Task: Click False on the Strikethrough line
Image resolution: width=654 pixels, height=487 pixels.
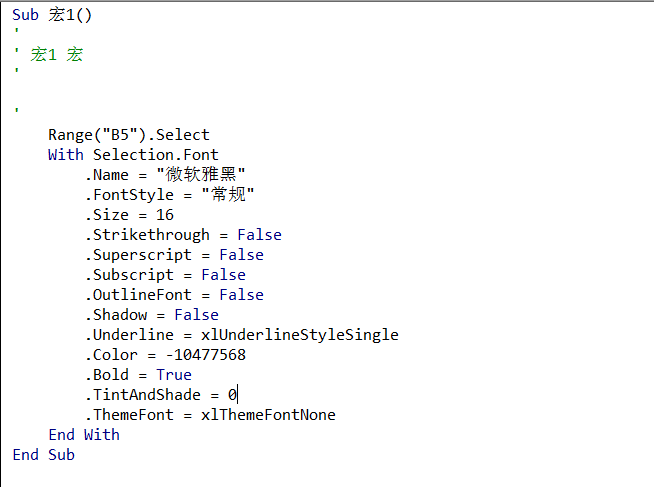Action: [x=259, y=235]
